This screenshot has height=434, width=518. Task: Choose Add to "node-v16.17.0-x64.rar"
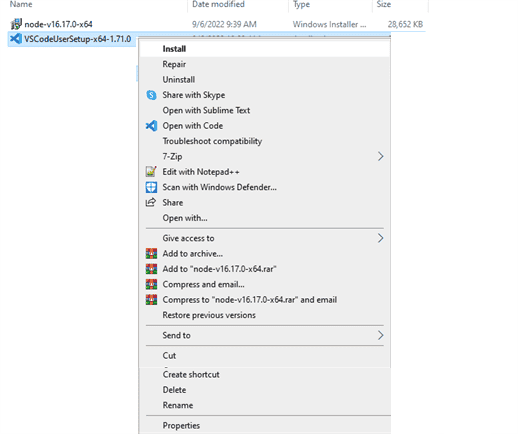pos(265,269)
